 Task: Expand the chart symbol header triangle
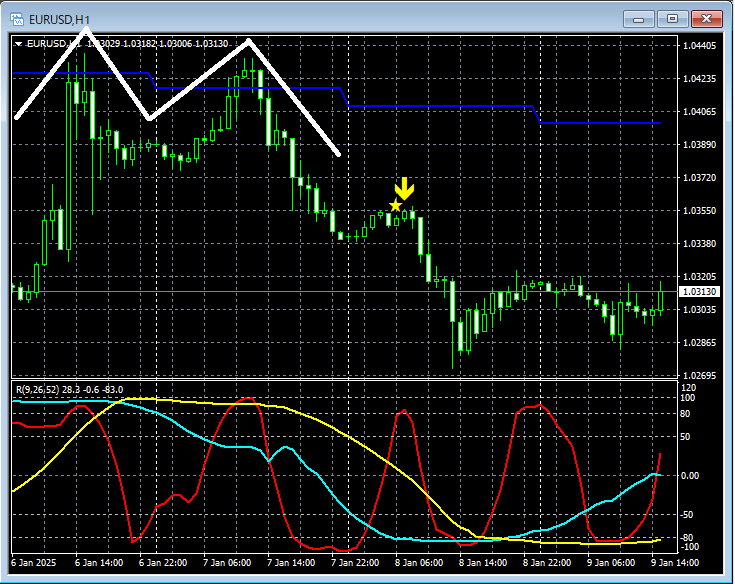[18, 44]
